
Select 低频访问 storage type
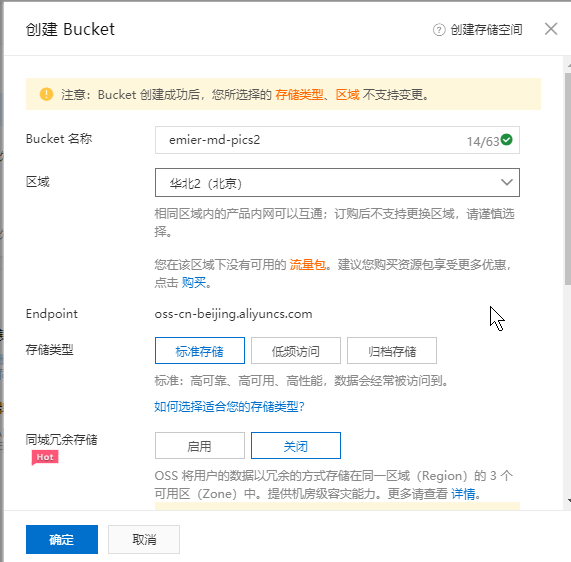click(x=296, y=350)
